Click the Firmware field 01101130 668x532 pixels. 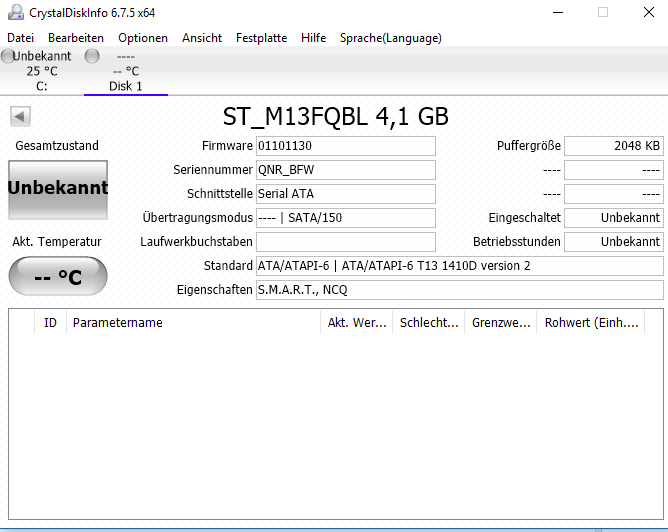pyautogui.click(x=346, y=146)
